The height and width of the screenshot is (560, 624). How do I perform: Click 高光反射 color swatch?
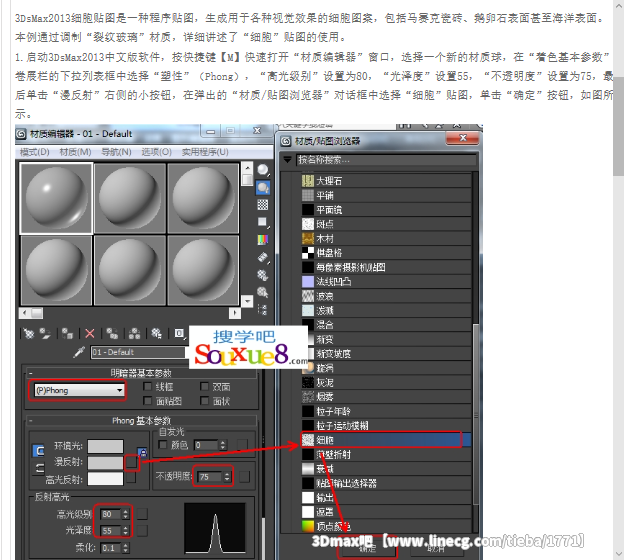(x=105, y=479)
